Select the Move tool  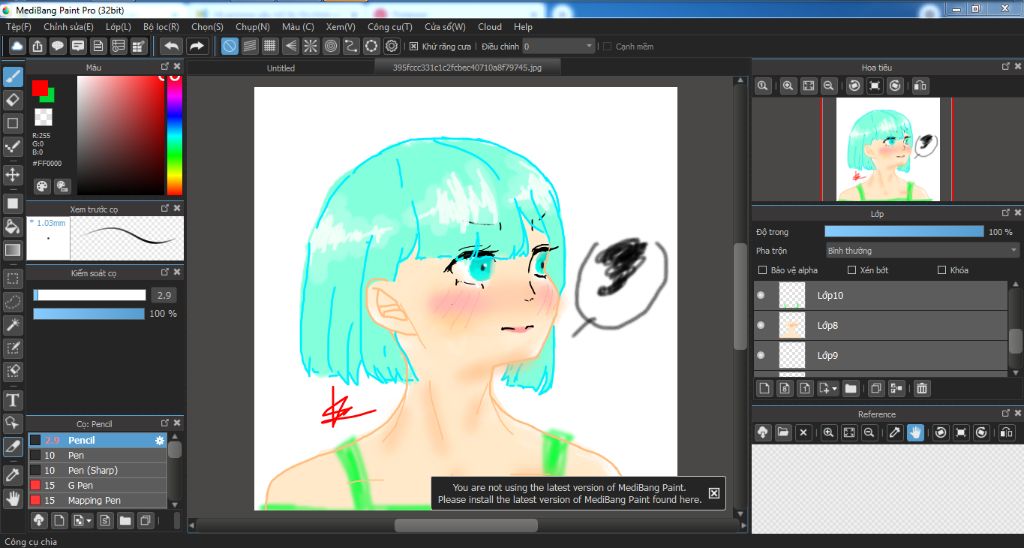[12, 174]
